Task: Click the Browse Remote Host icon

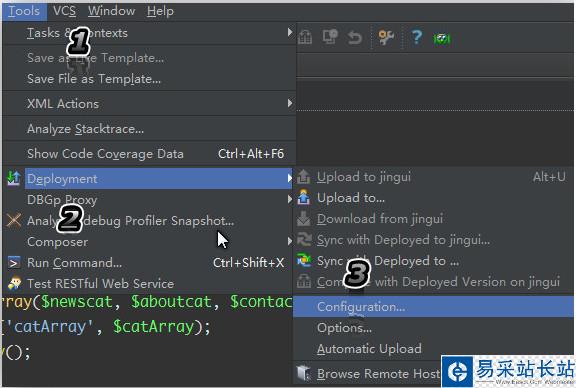Action: 304,373
